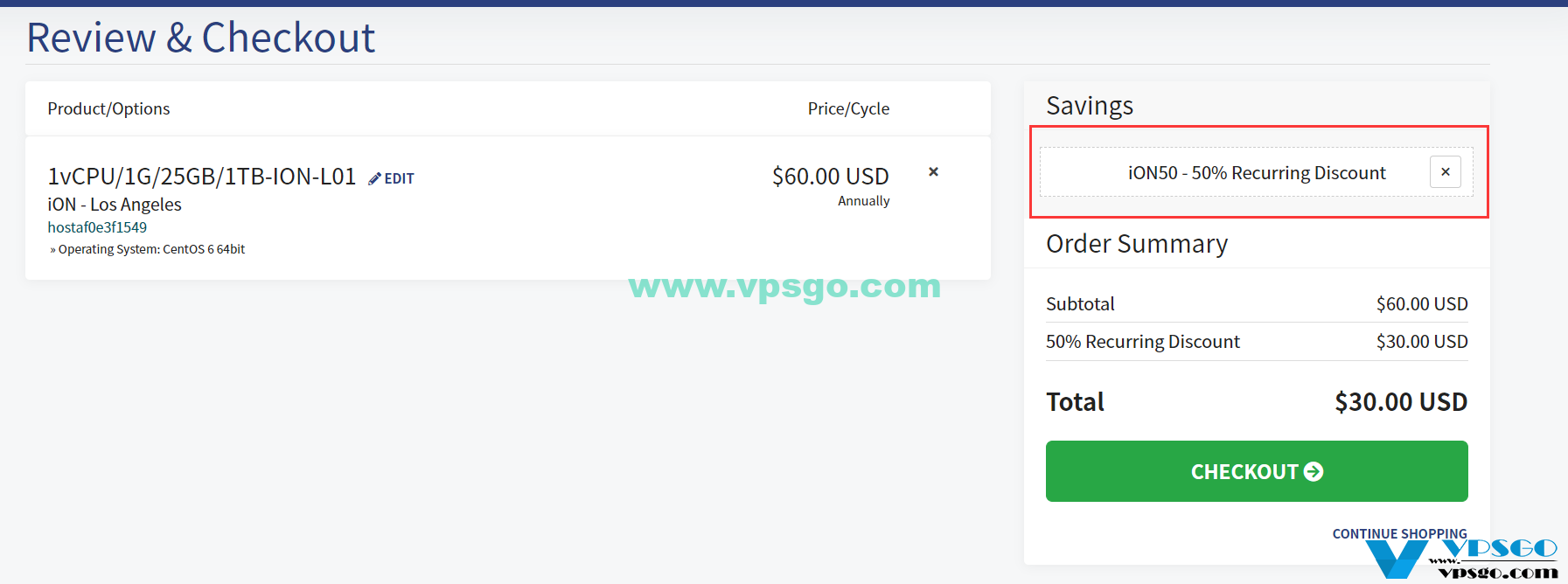Click the Operating System: CentOS 6 64bit line
This screenshot has height=584, width=1568.
[x=147, y=249]
